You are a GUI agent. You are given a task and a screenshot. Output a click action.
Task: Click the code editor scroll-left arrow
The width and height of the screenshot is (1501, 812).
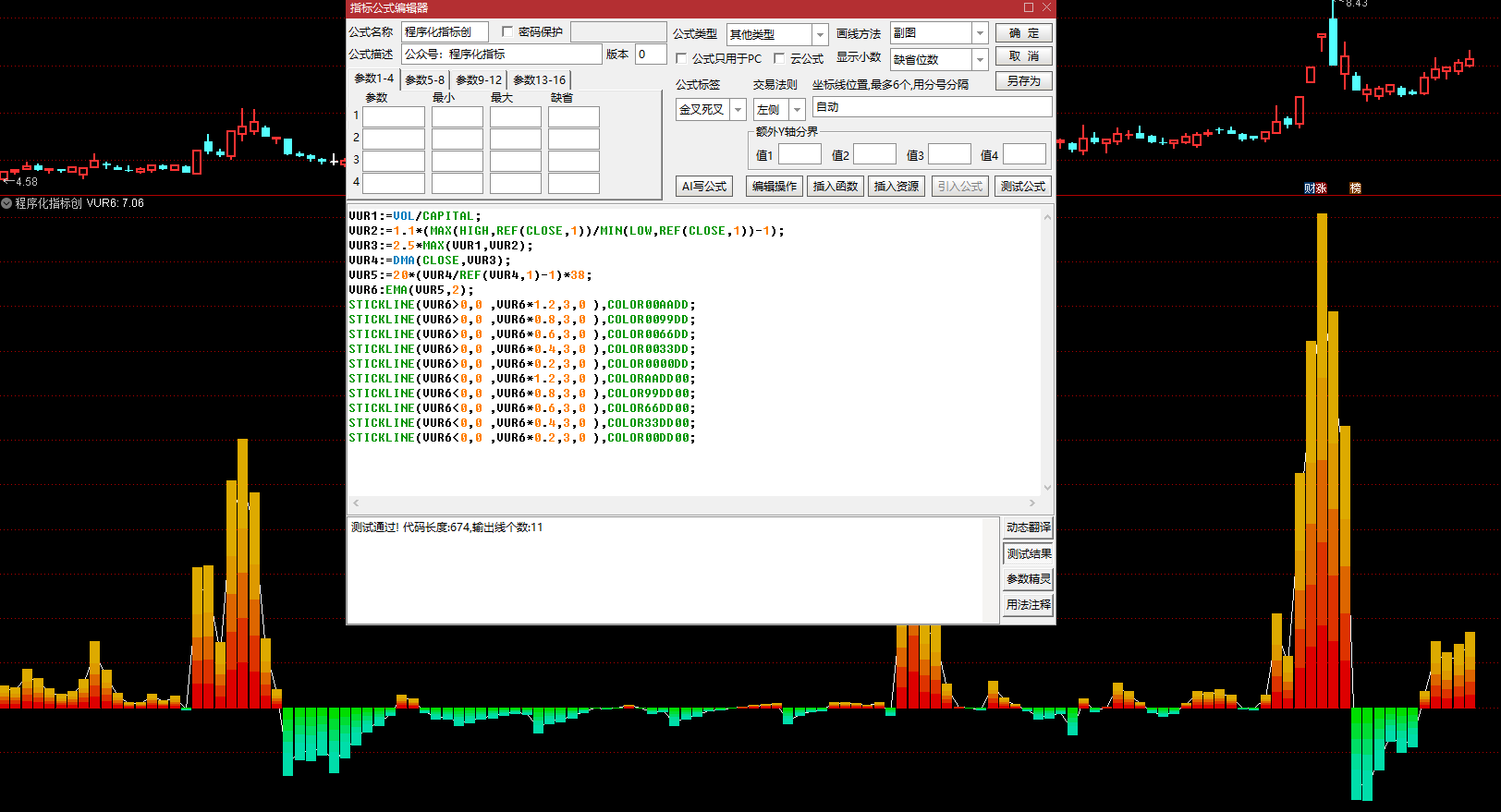click(356, 504)
